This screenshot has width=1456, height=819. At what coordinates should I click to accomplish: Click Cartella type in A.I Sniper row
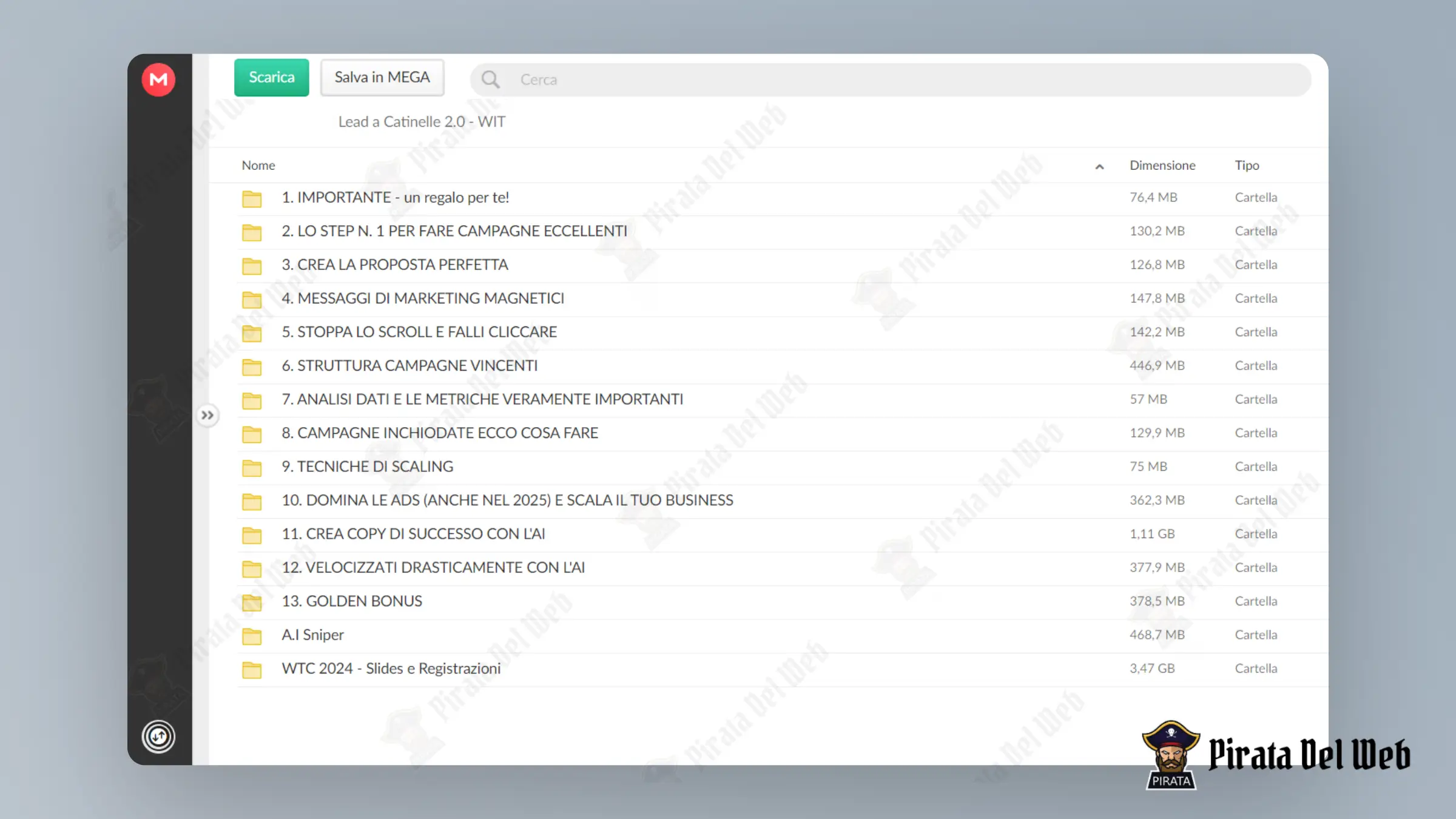tap(1256, 635)
